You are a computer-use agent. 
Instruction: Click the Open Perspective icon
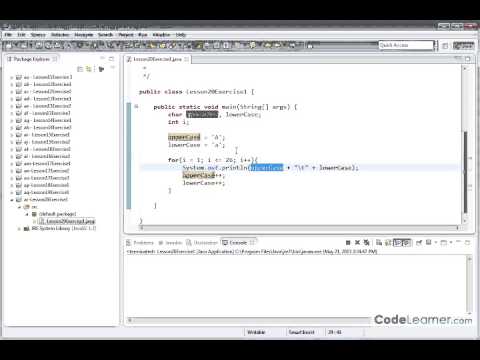click(445, 46)
